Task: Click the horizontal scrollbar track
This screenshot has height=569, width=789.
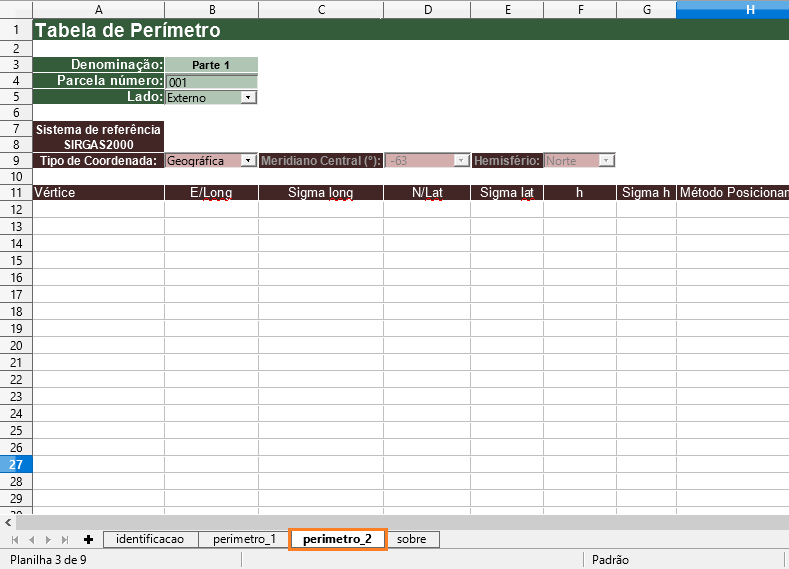Action: (400, 521)
